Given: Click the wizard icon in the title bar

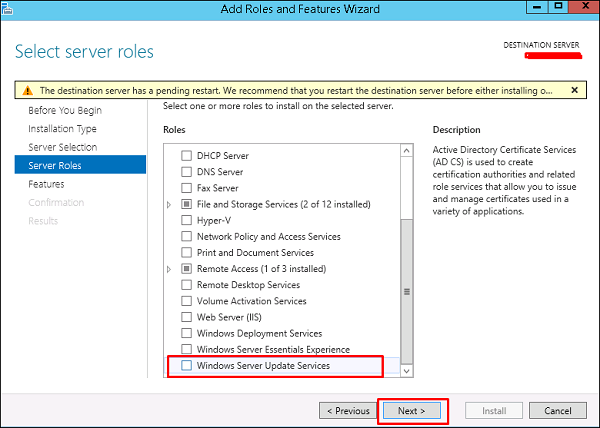Looking at the screenshot, I should click(x=10, y=10).
